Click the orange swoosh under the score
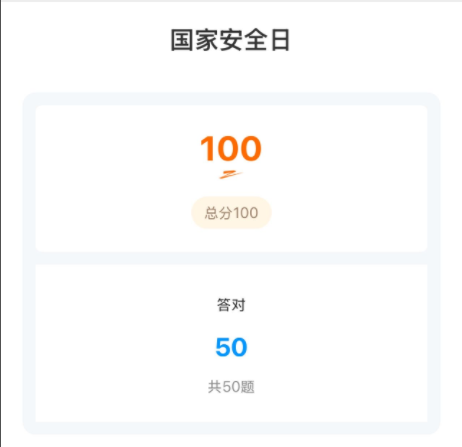This screenshot has width=462, height=447. 231,174
